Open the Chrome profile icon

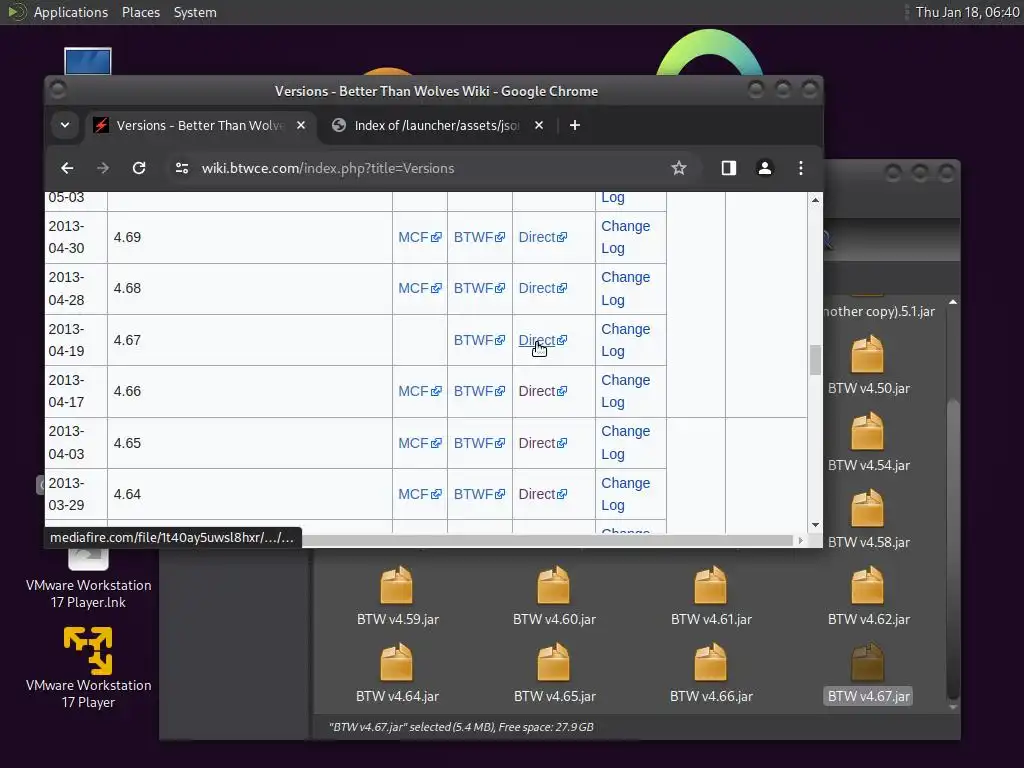(x=765, y=168)
